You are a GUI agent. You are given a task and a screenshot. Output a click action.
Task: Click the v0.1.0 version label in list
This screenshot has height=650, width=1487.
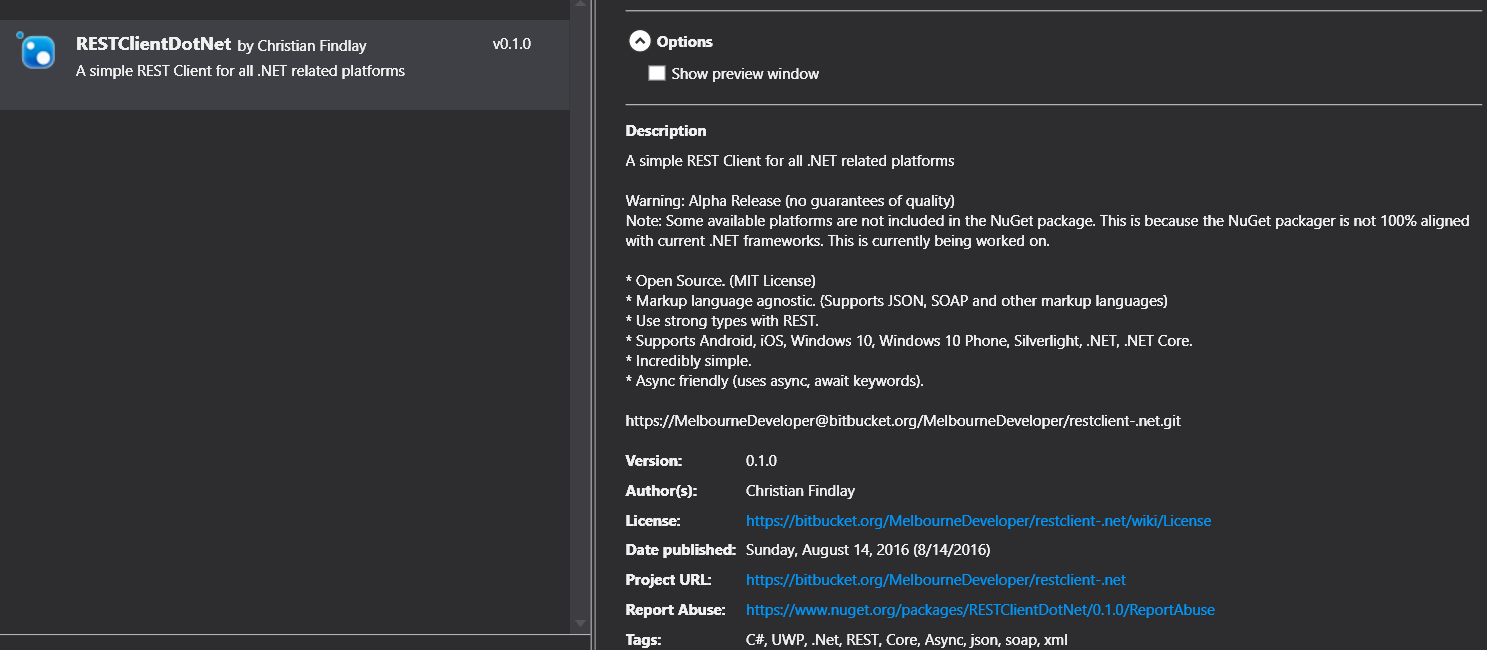coord(512,45)
